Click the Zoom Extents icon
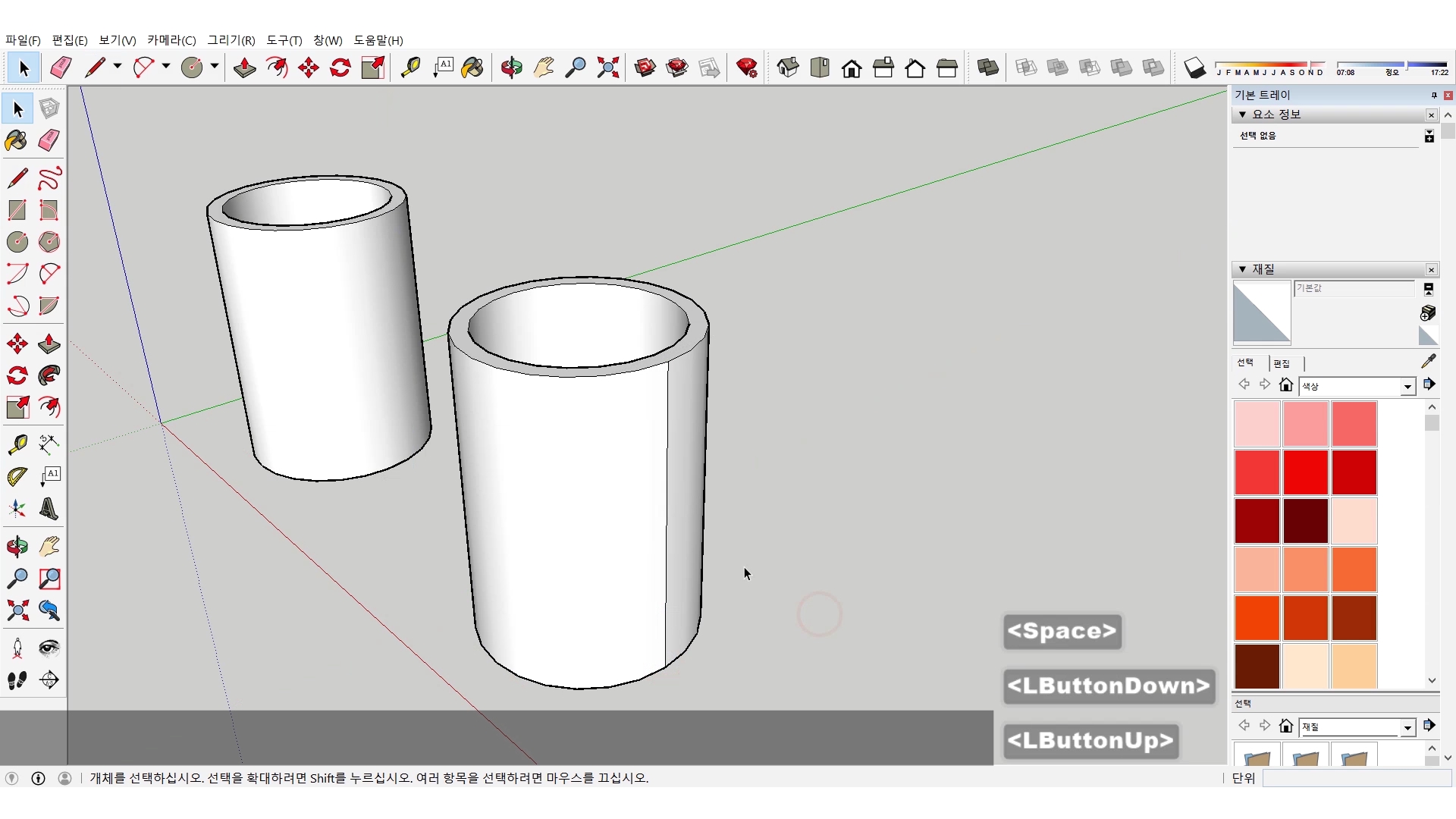 coord(17,611)
